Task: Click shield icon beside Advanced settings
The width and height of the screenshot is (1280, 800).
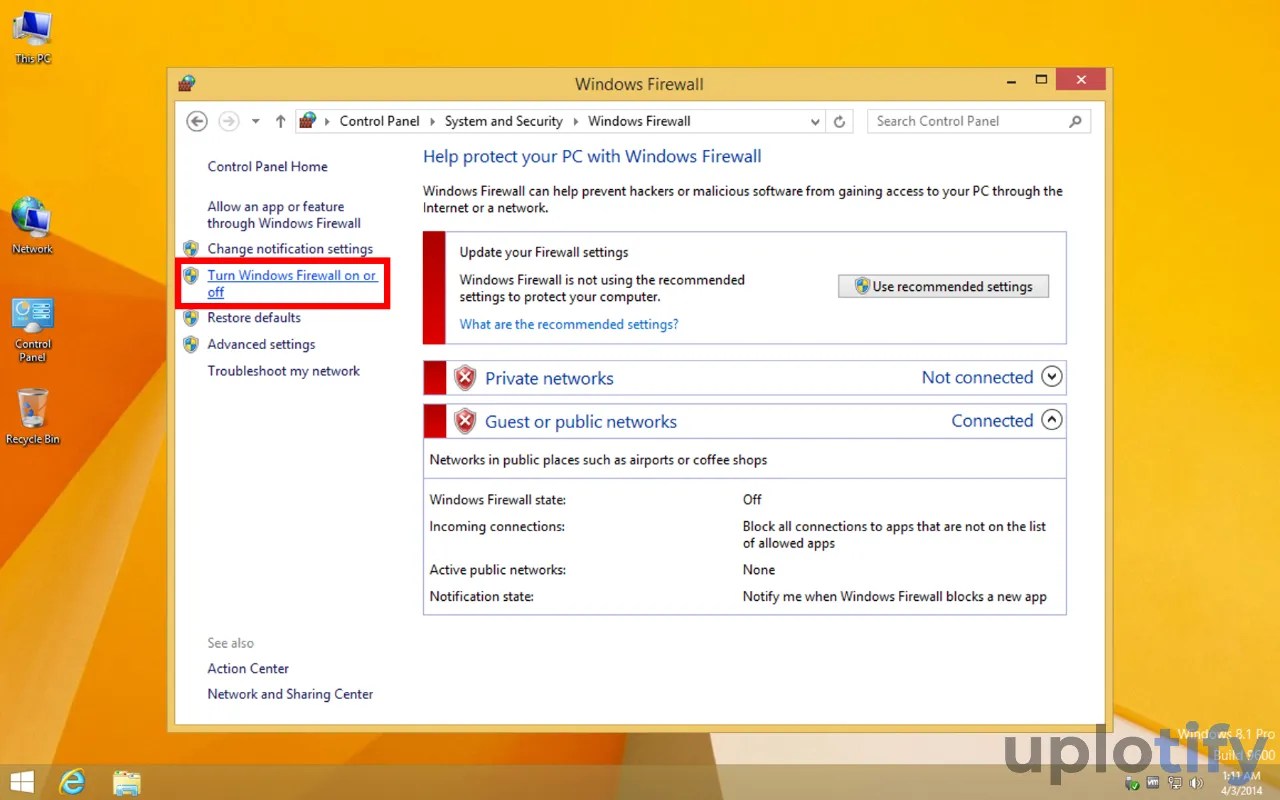Action: 191,344
